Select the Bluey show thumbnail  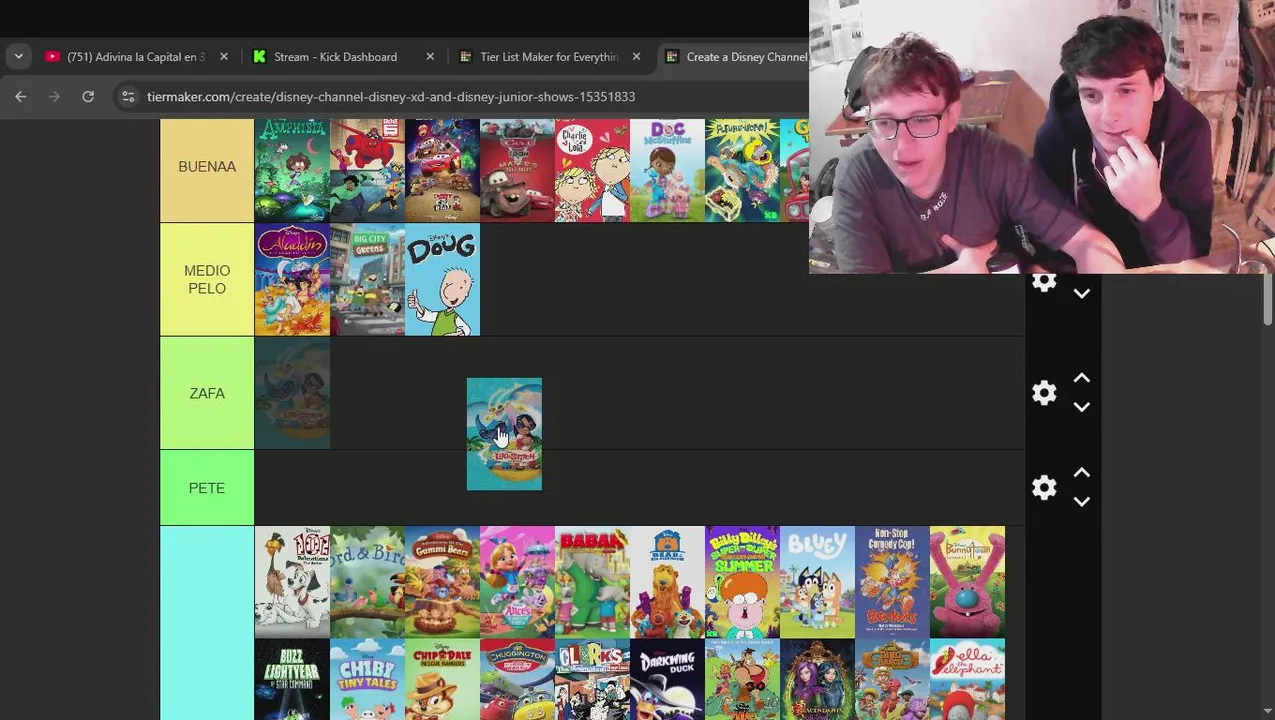click(817, 582)
